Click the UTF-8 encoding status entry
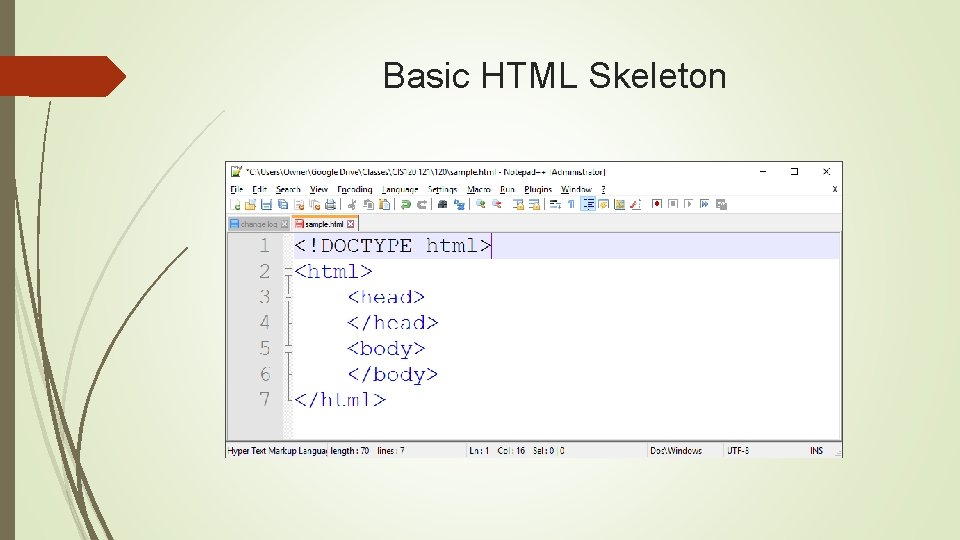The image size is (960, 540). click(x=738, y=451)
